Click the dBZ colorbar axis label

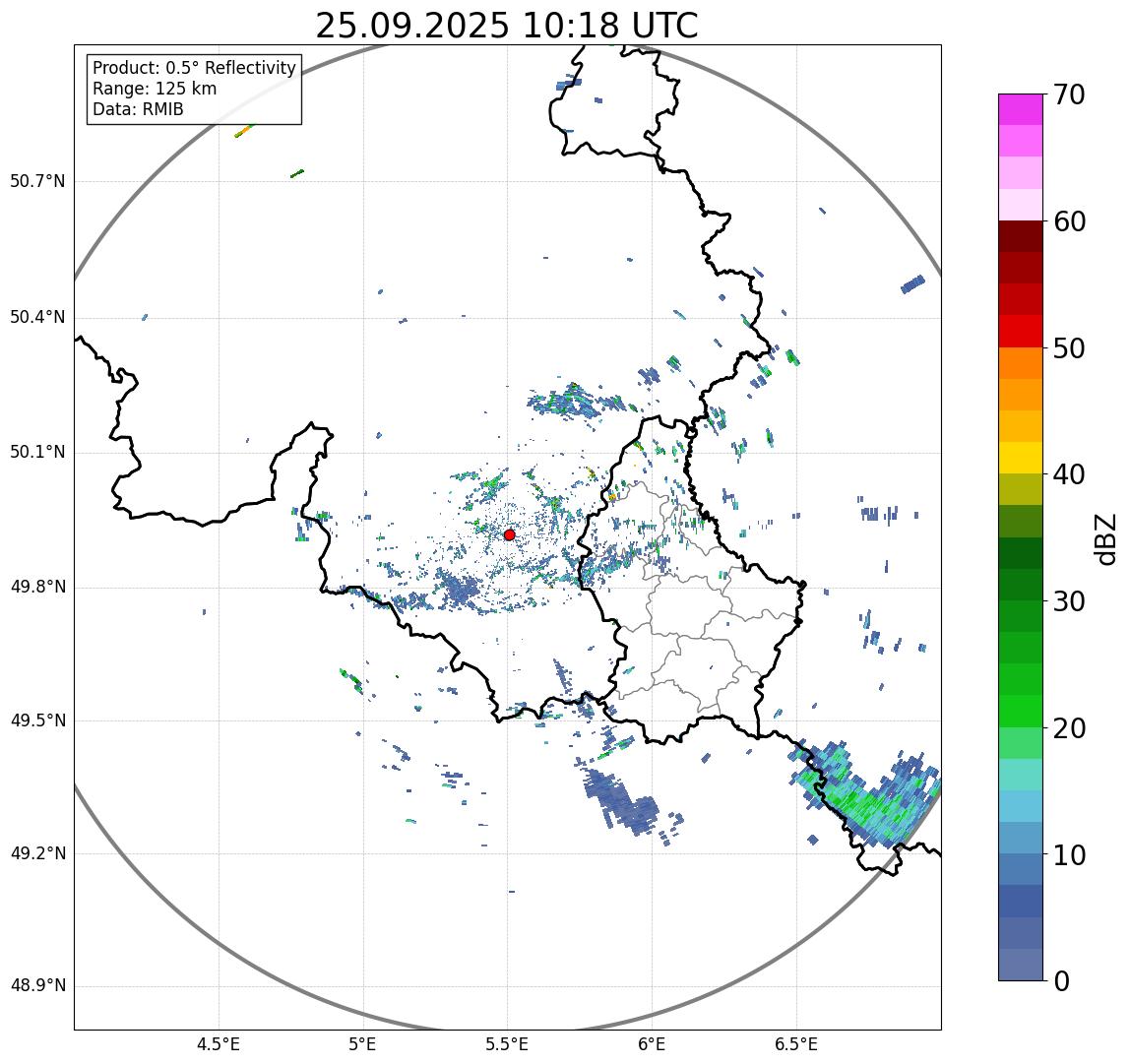(1104, 538)
